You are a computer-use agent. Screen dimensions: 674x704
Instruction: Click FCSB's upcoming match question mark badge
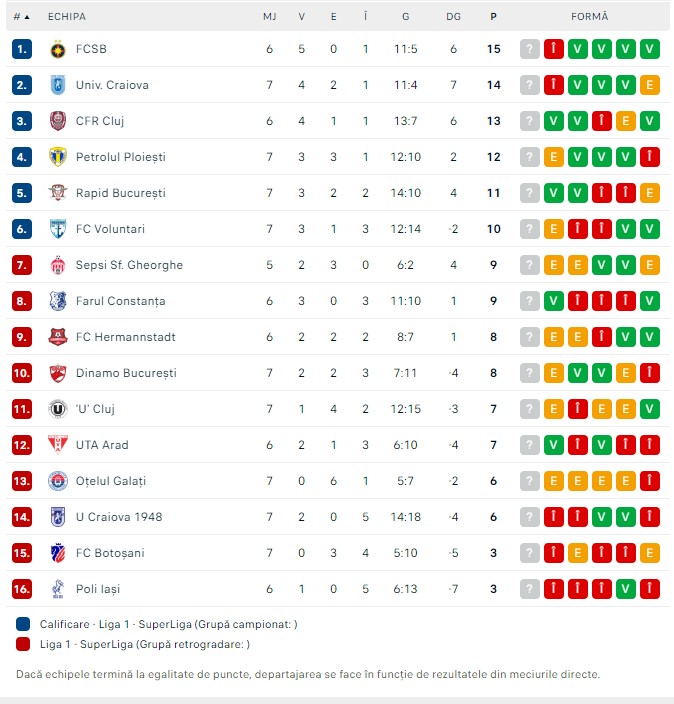pyautogui.click(x=530, y=49)
